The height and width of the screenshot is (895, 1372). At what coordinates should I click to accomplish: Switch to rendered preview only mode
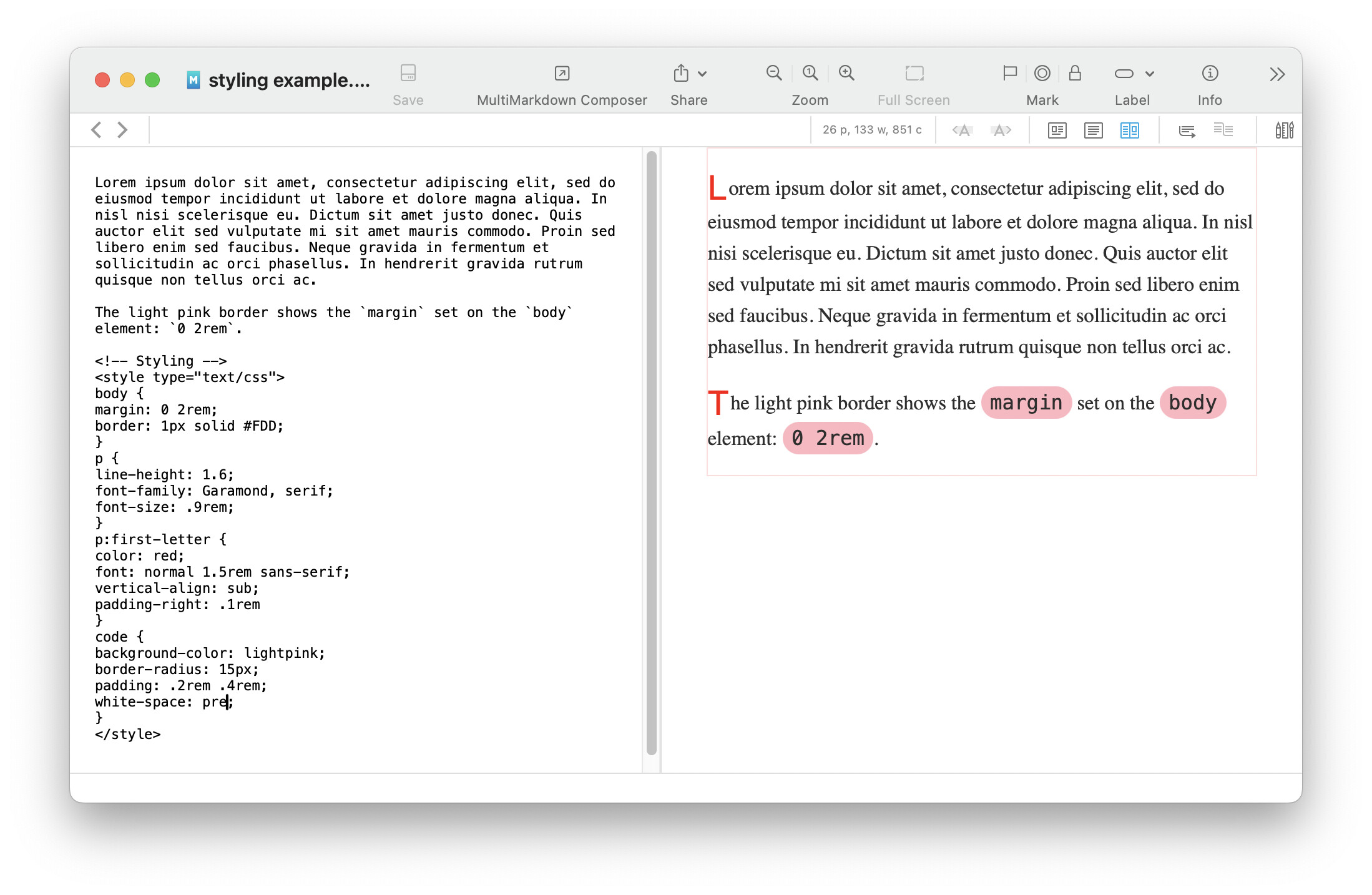[x=1057, y=130]
